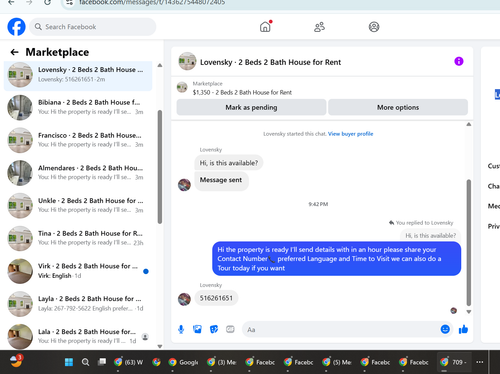Click the quoted "Hi, is this available?" reply preview

pos(430,235)
